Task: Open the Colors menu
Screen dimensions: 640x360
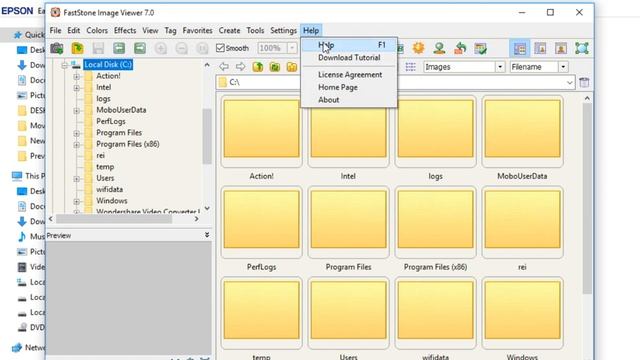Action: tap(97, 31)
